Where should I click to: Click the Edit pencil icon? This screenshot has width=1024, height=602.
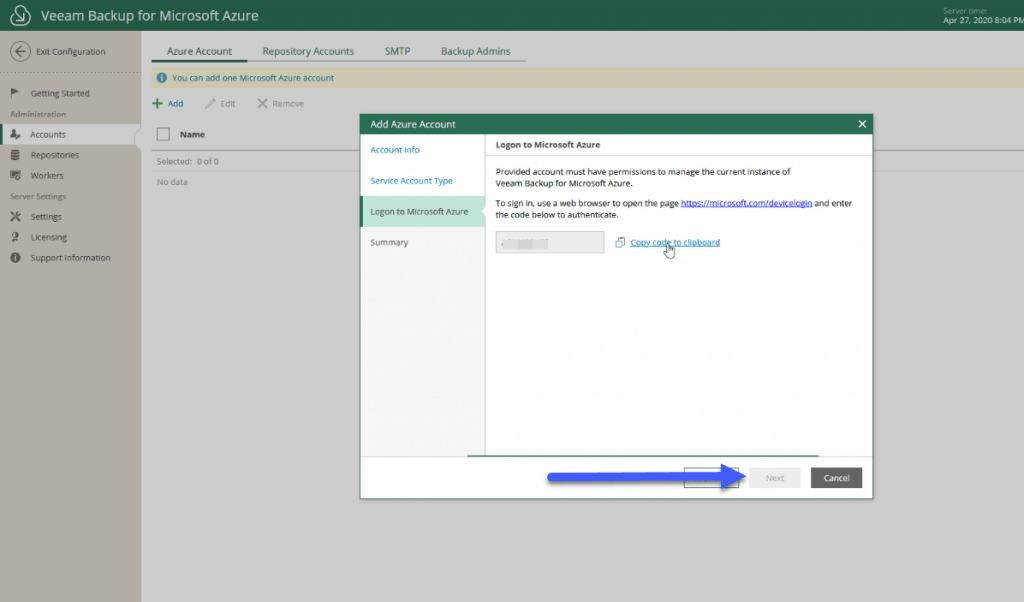point(210,103)
